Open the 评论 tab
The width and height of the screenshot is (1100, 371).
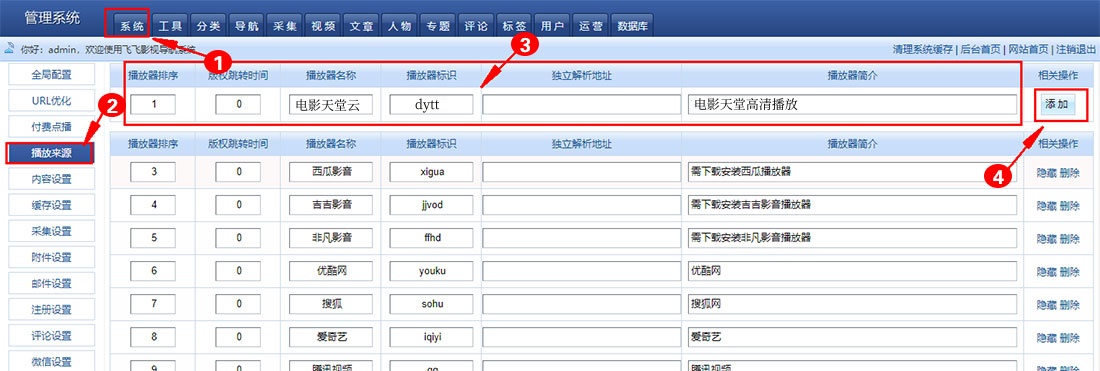476,26
